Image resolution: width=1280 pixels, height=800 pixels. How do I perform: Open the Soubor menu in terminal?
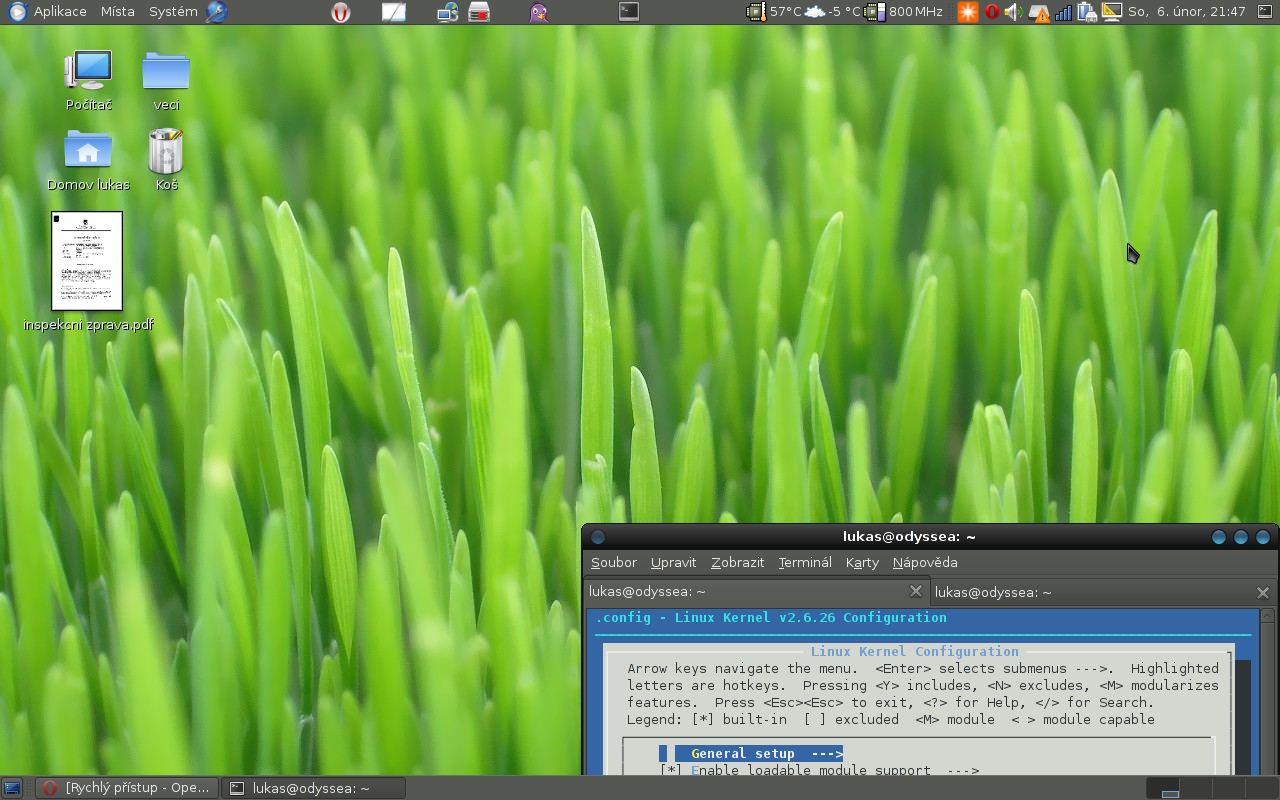click(x=614, y=562)
